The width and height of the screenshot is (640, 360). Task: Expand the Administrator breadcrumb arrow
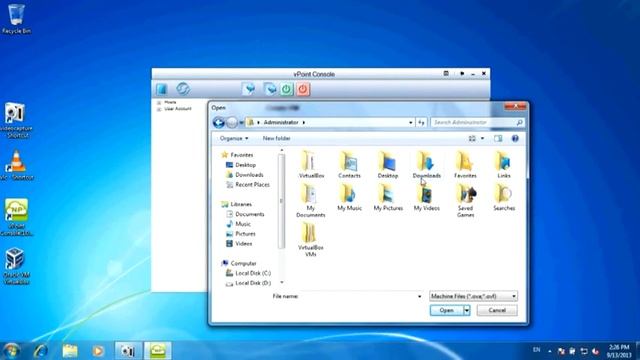(x=304, y=122)
